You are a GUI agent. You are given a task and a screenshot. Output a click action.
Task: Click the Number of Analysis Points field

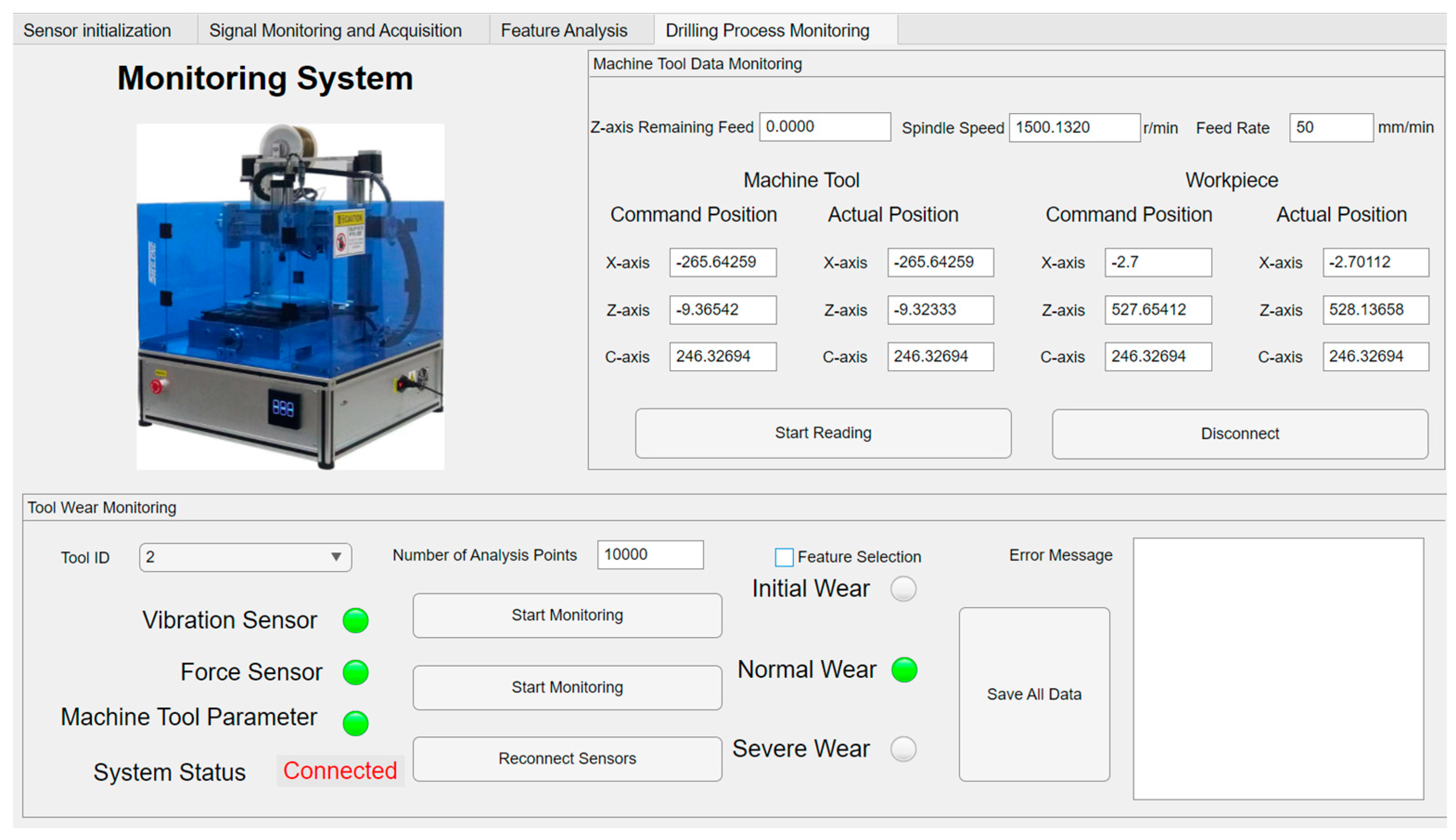pos(650,554)
